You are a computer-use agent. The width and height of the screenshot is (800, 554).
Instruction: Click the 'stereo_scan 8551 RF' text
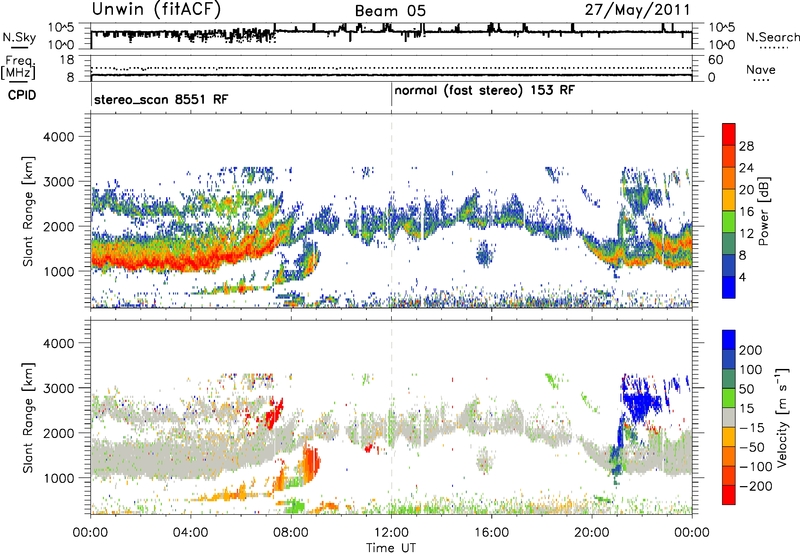coord(161,99)
